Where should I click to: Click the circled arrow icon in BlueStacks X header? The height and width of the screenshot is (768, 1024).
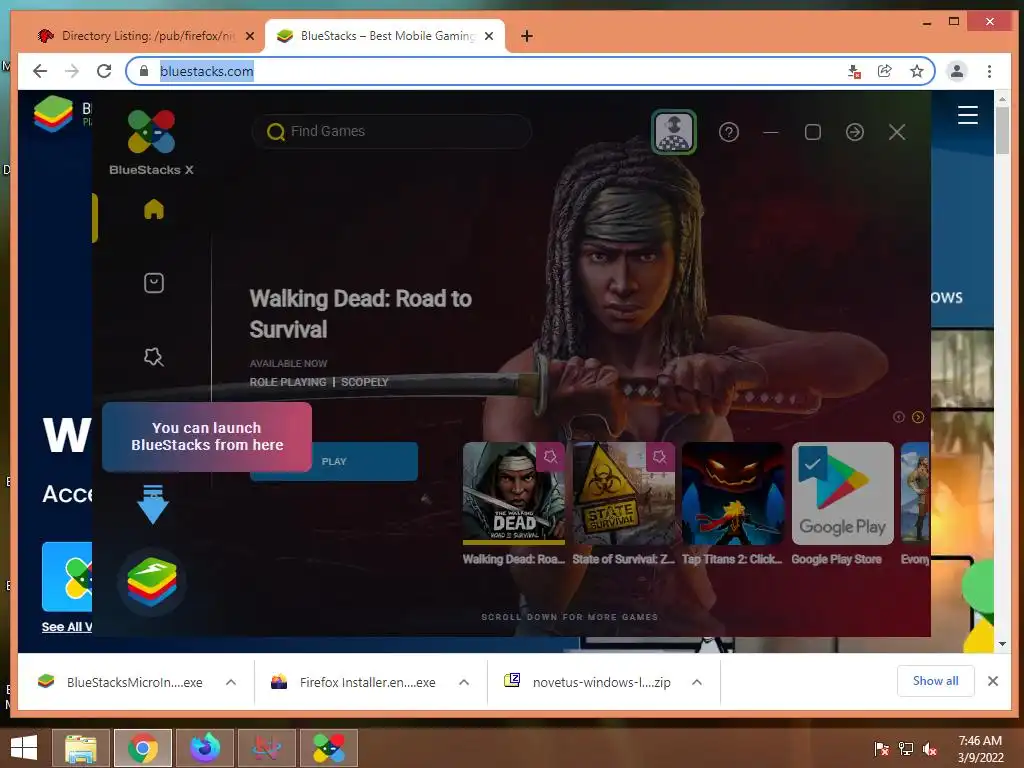(855, 133)
